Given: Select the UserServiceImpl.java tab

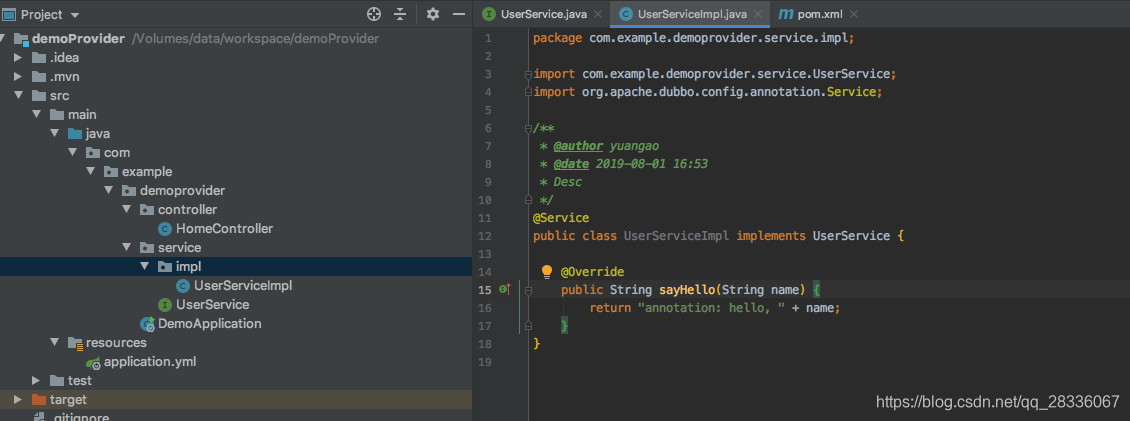Looking at the screenshot, I should click(691, 14).
